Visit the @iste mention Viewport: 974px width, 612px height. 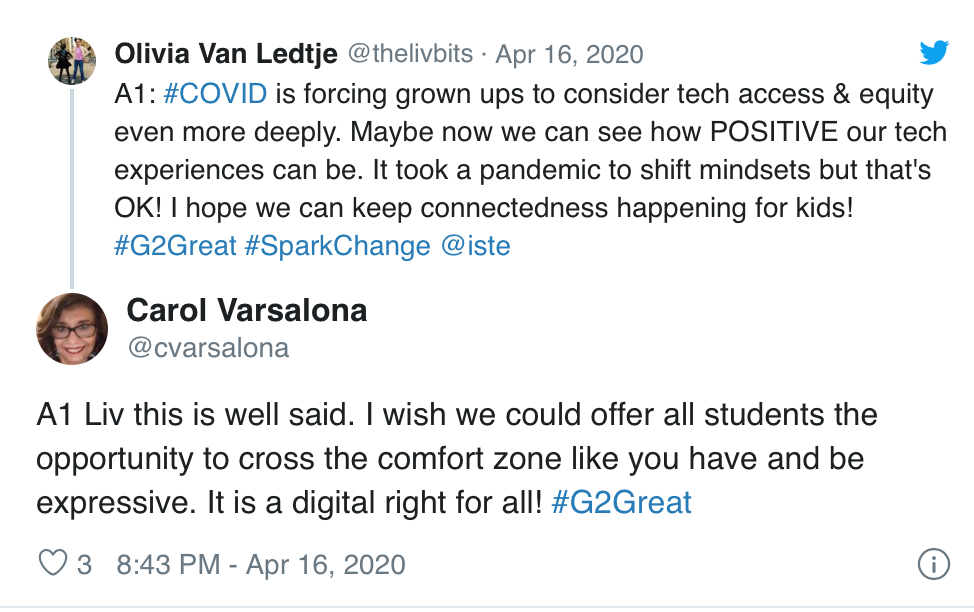475,245
